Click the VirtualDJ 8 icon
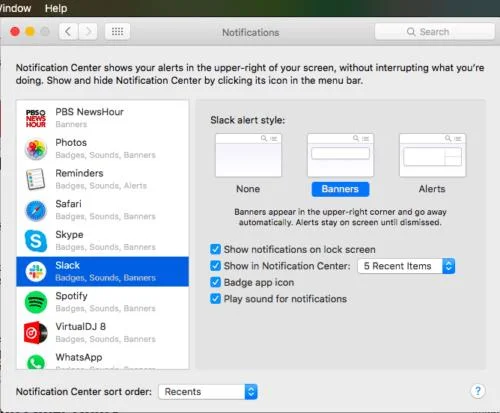This screenshot has height=413, width=500. pos(36,333)
